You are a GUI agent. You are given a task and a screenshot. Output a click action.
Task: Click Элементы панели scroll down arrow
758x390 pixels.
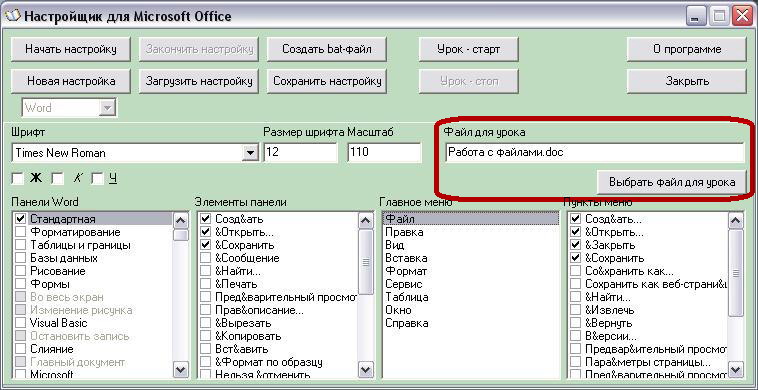click(366, 370)
